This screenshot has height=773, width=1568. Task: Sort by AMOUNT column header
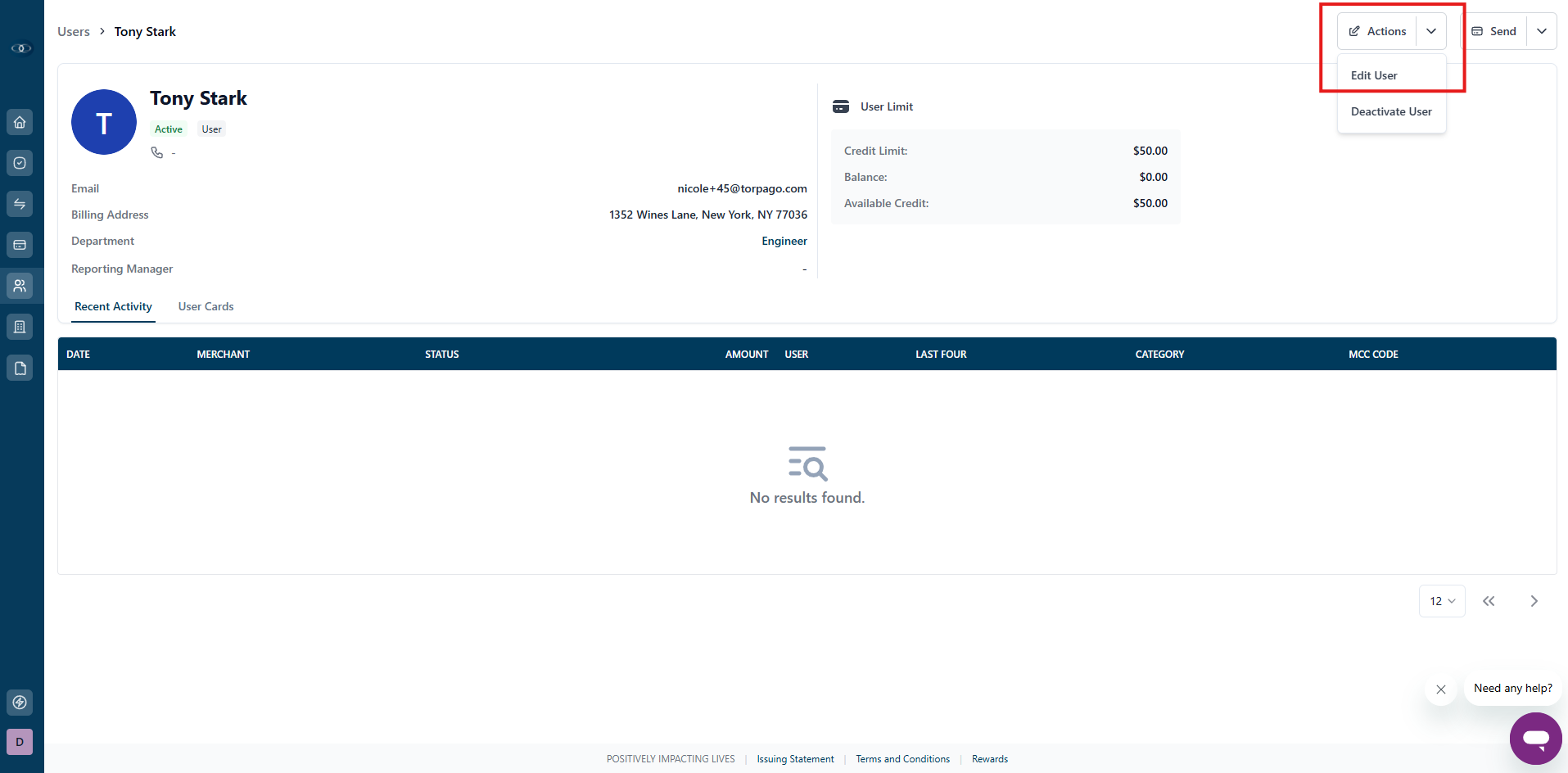point(747,355)
